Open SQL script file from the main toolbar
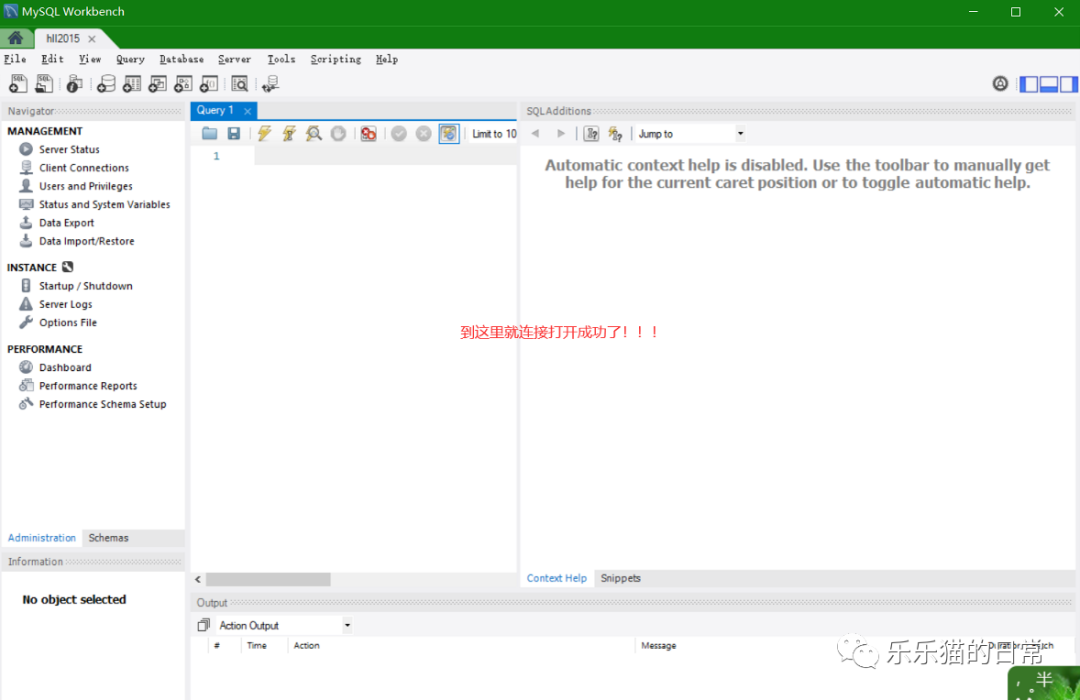The image size is (1080, 700). (44, 84)
